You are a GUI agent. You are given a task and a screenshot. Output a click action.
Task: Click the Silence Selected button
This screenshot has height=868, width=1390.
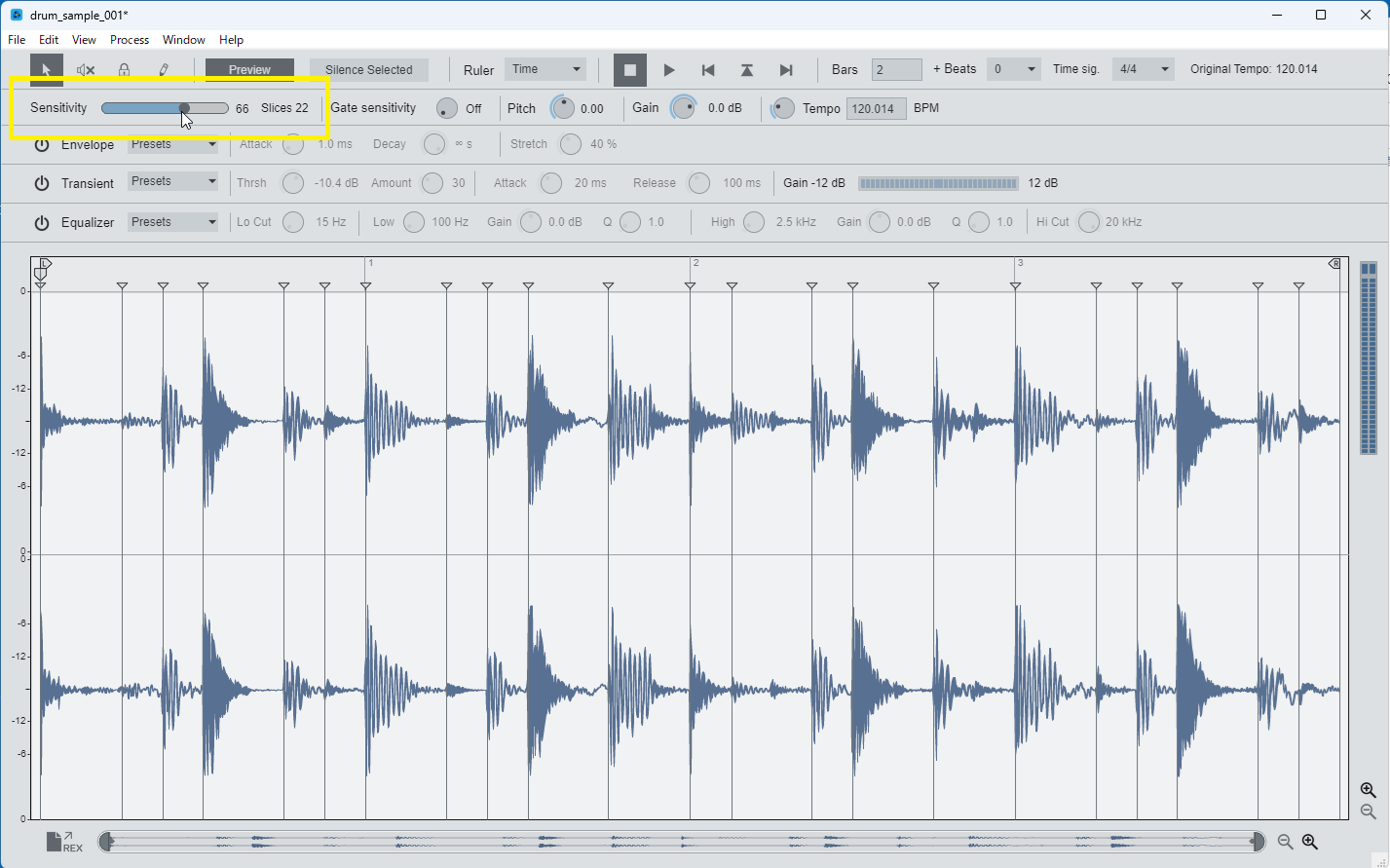coord(369,70)
